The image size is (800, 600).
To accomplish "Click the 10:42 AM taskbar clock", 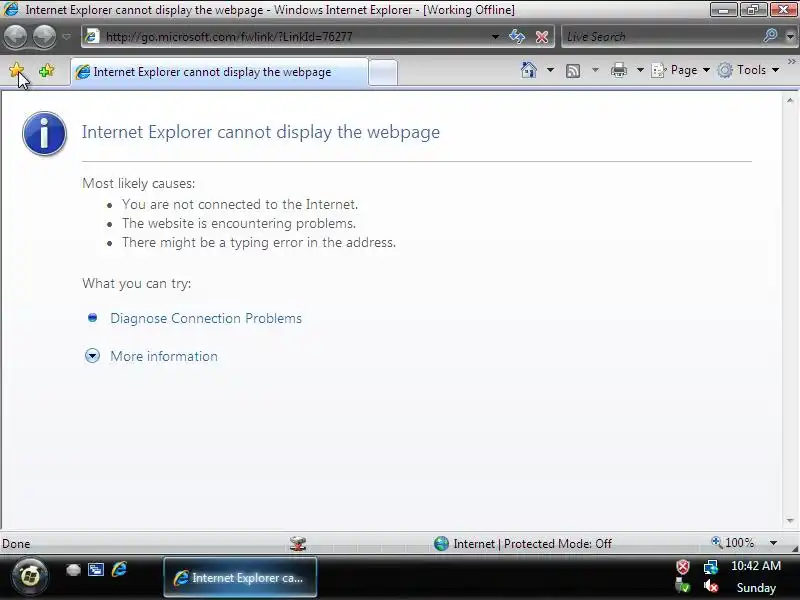I will click(x=756, y=566).
